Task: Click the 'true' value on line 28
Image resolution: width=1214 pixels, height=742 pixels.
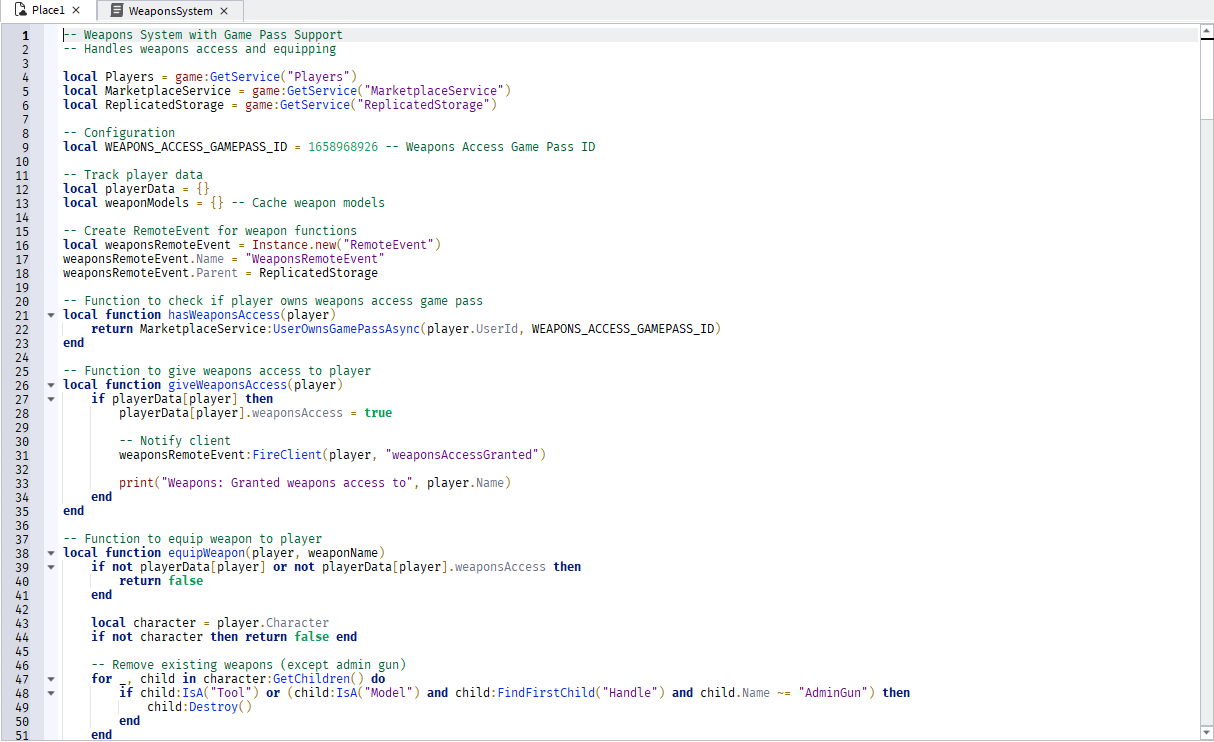Action: [x=378, y=413]
